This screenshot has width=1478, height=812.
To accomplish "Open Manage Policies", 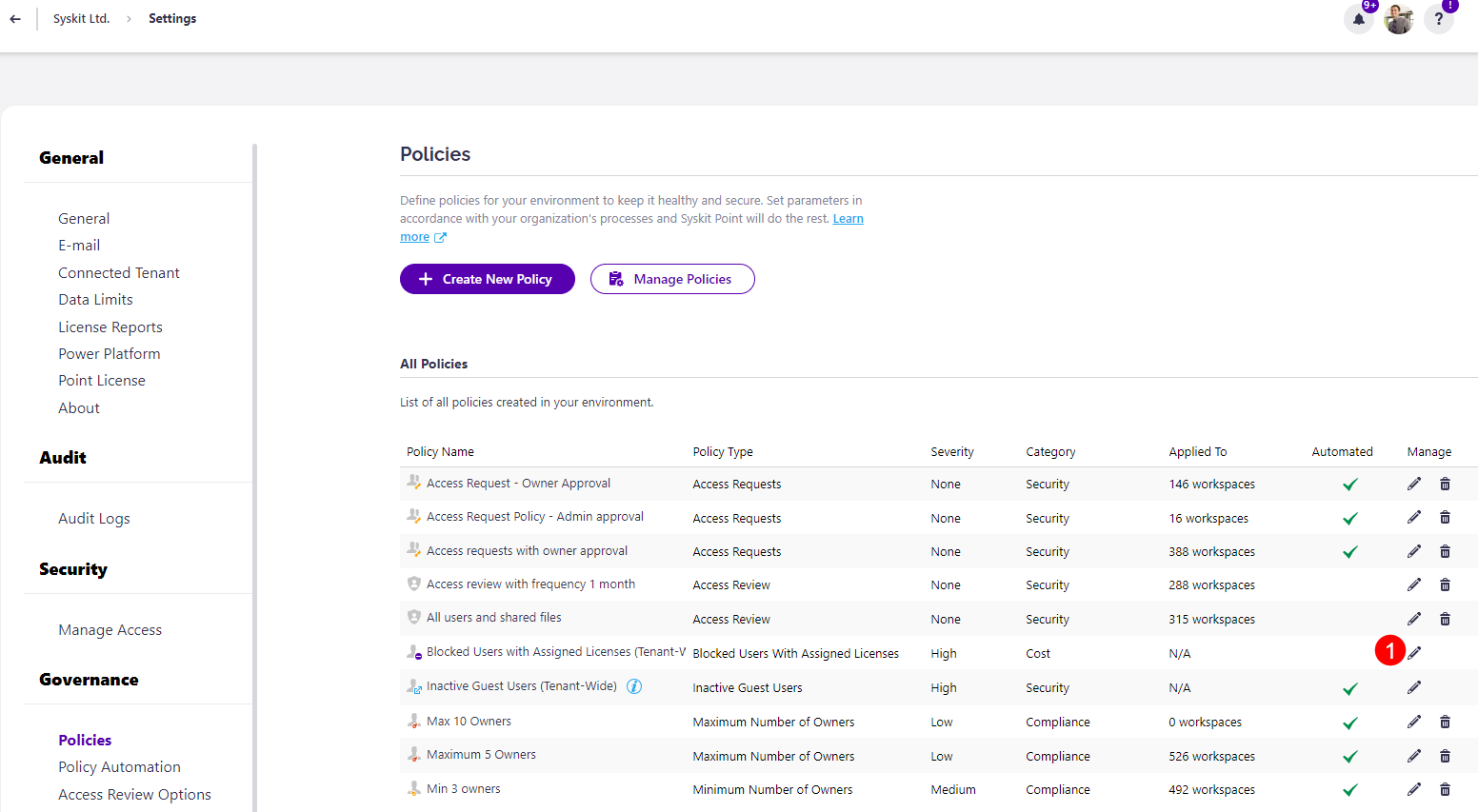I will click(x=672, y=278).
